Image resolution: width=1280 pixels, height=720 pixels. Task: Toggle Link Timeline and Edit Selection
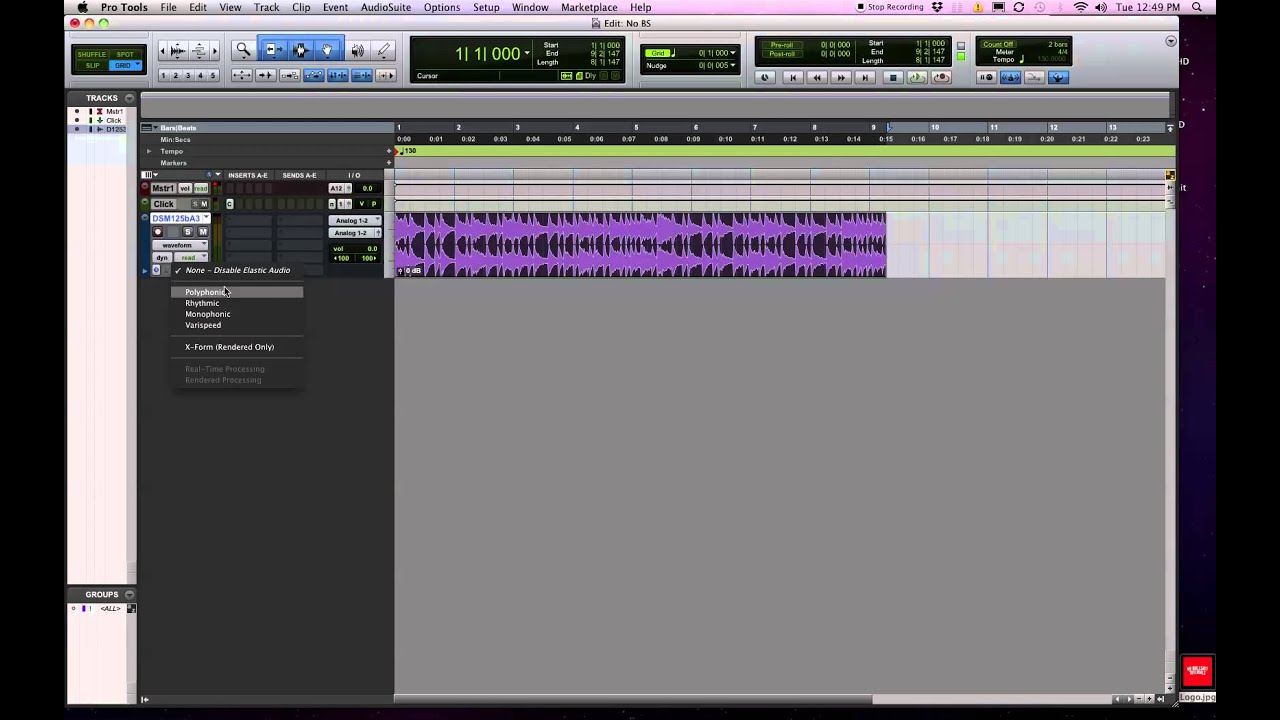click(338, 75)
